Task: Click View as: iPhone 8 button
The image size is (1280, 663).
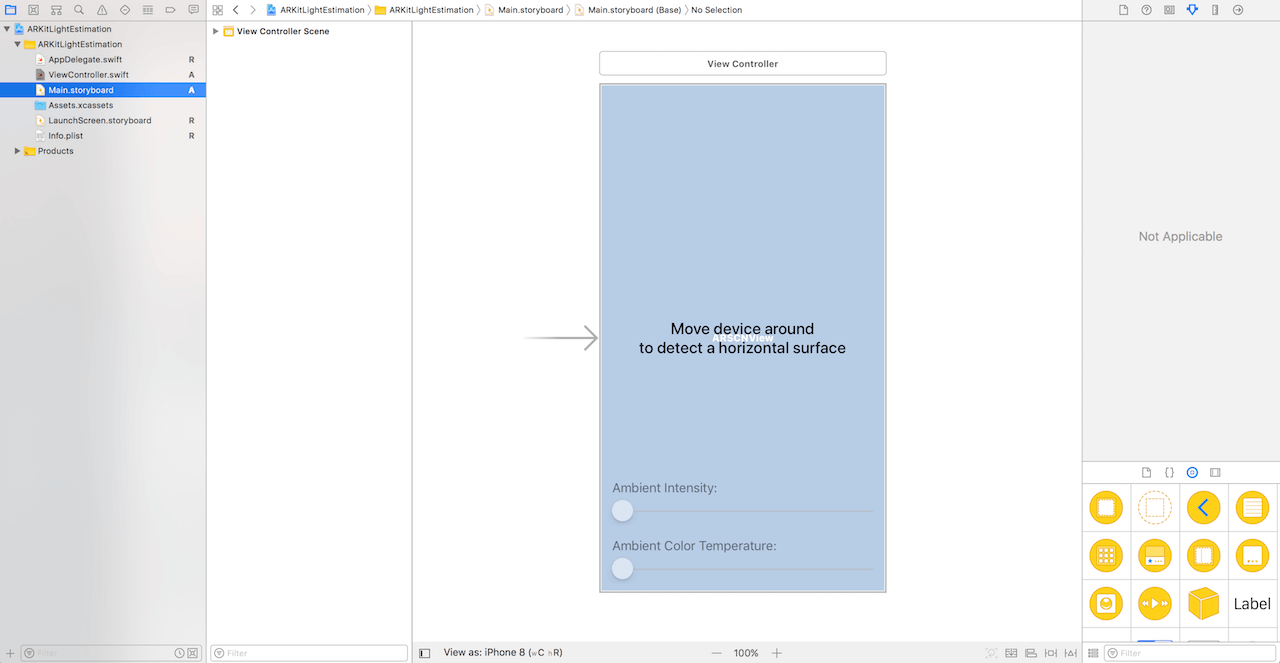Action: pos(502,653)
